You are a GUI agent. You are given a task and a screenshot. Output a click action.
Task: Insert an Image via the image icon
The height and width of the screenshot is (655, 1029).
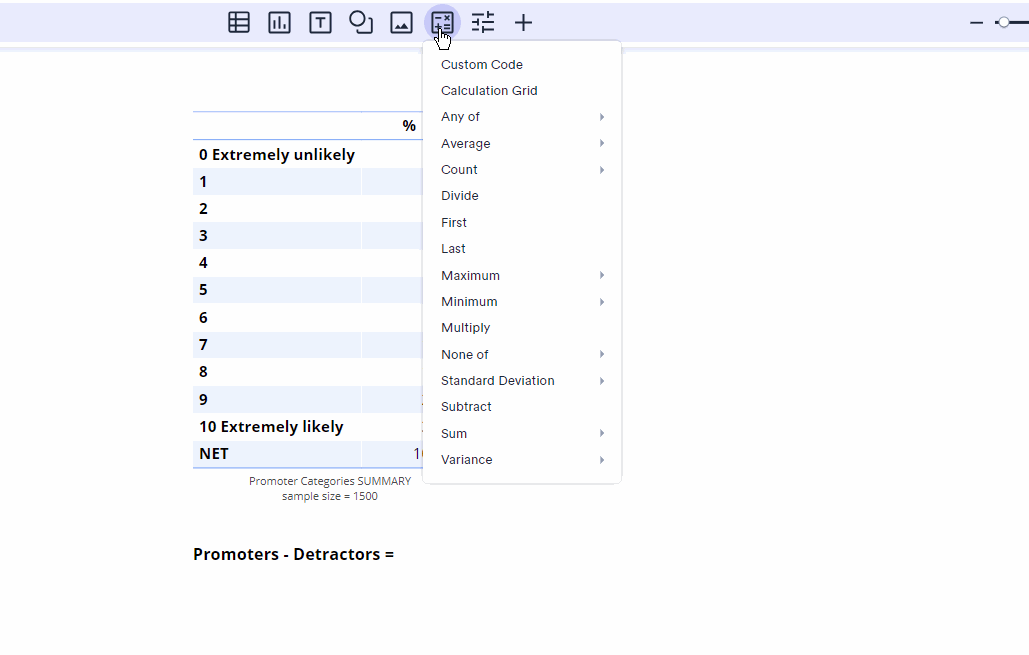(x=401, y=22)
